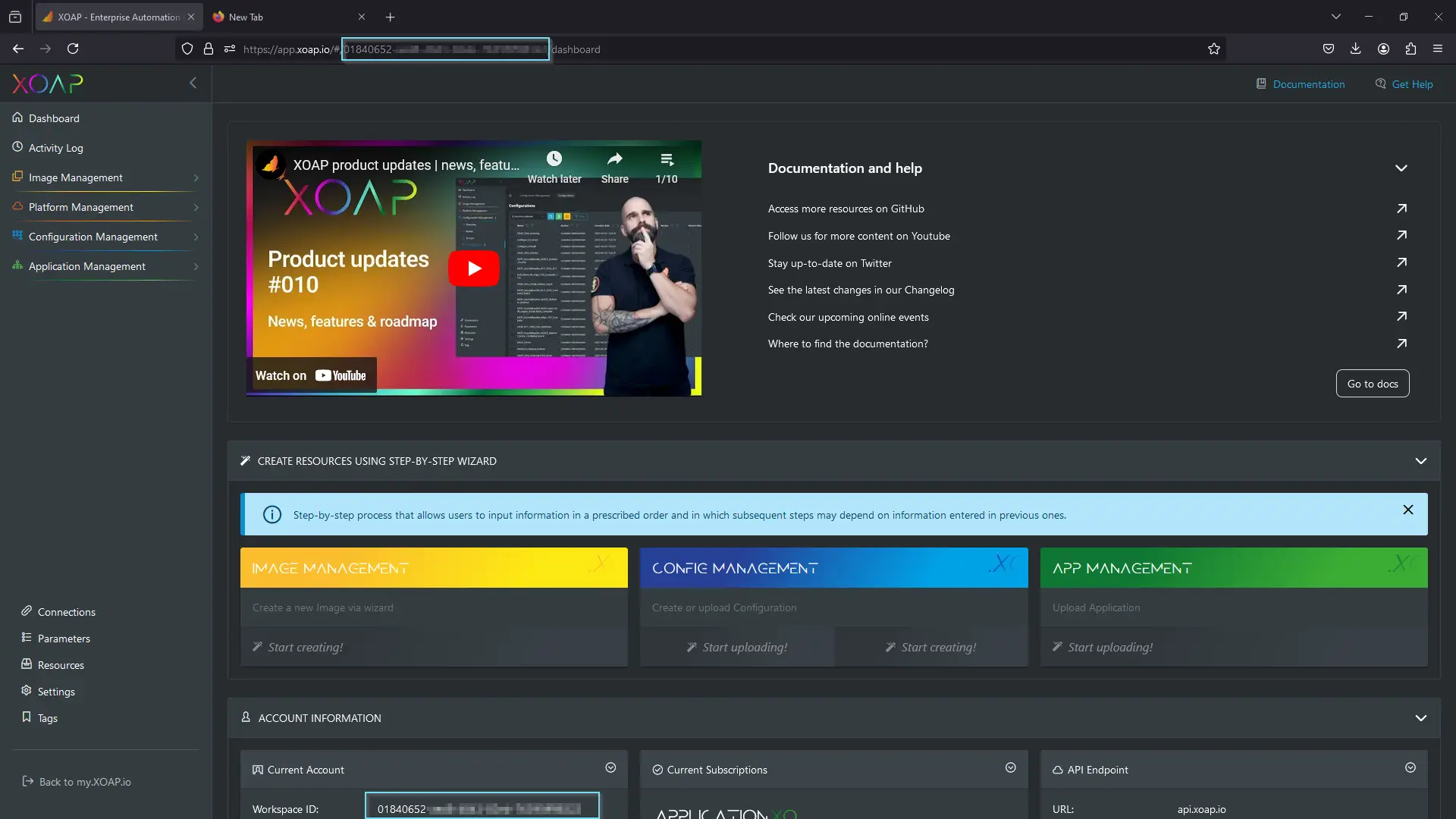This screenshot has width=1456, height=819.
Task: Click the Go to docs button
Action: 1373,384
